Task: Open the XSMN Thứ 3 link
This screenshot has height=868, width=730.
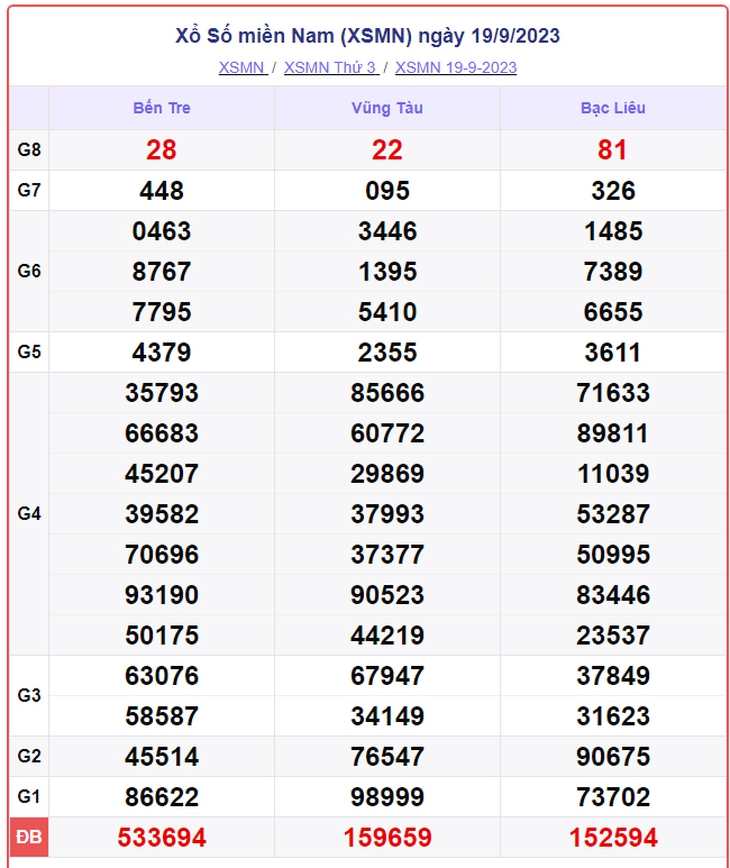Action: coord(332,68)
